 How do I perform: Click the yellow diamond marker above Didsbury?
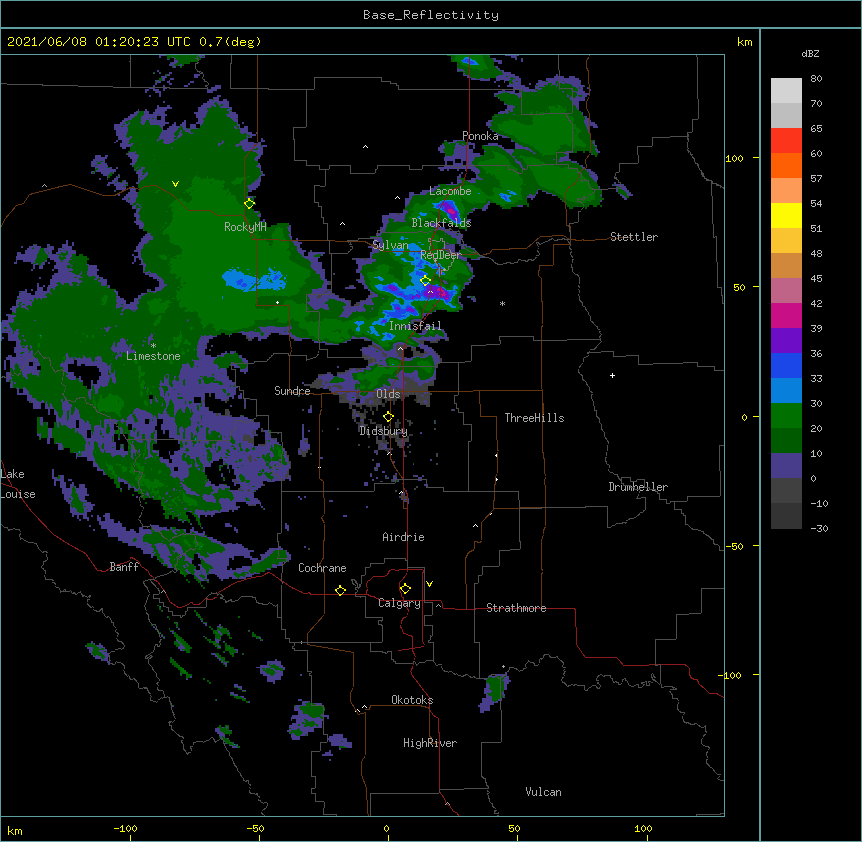click(388, 417)
